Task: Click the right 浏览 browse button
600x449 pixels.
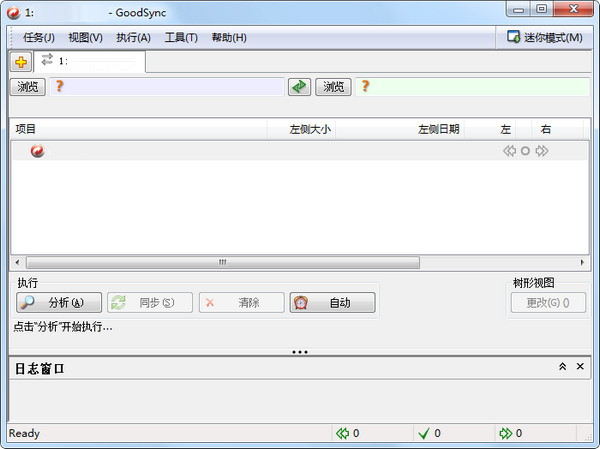Action: (333, 87)
